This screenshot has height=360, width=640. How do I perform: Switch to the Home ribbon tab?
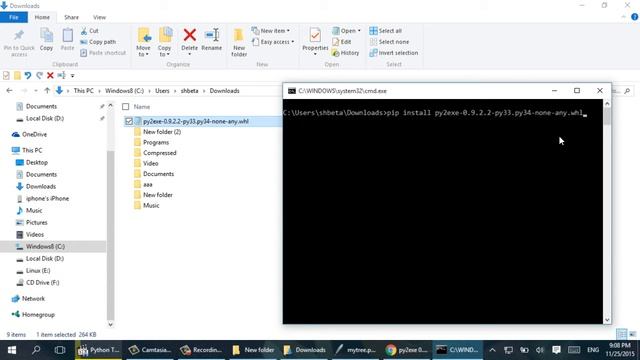[x=42, y=17]
